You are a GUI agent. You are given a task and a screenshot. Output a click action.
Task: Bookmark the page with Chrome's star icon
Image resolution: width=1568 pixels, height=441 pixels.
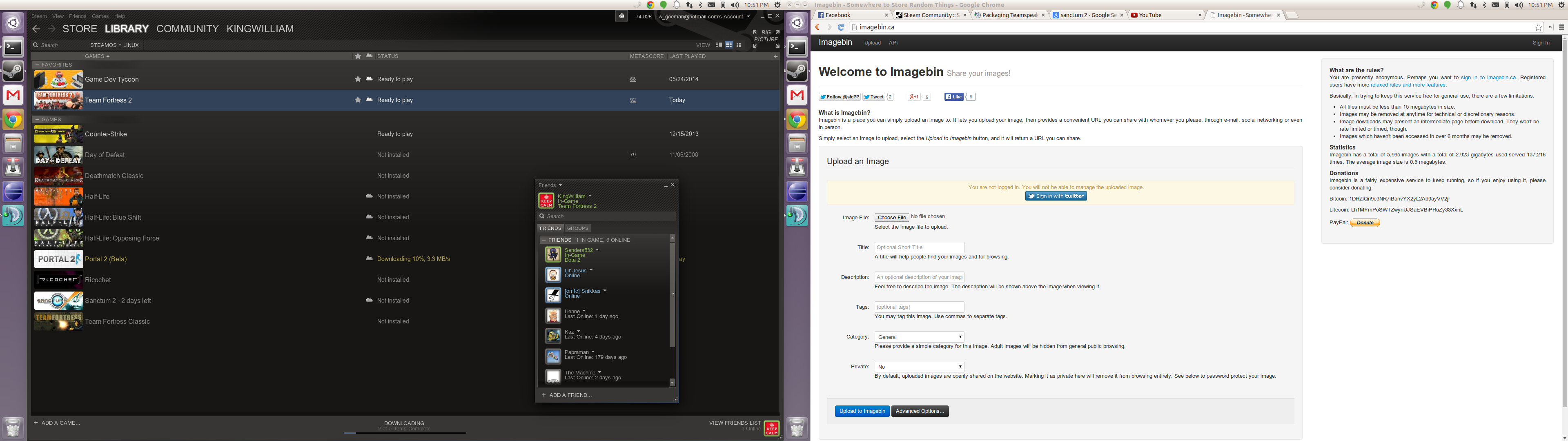pyautogui.click(x=1538, y=27)
